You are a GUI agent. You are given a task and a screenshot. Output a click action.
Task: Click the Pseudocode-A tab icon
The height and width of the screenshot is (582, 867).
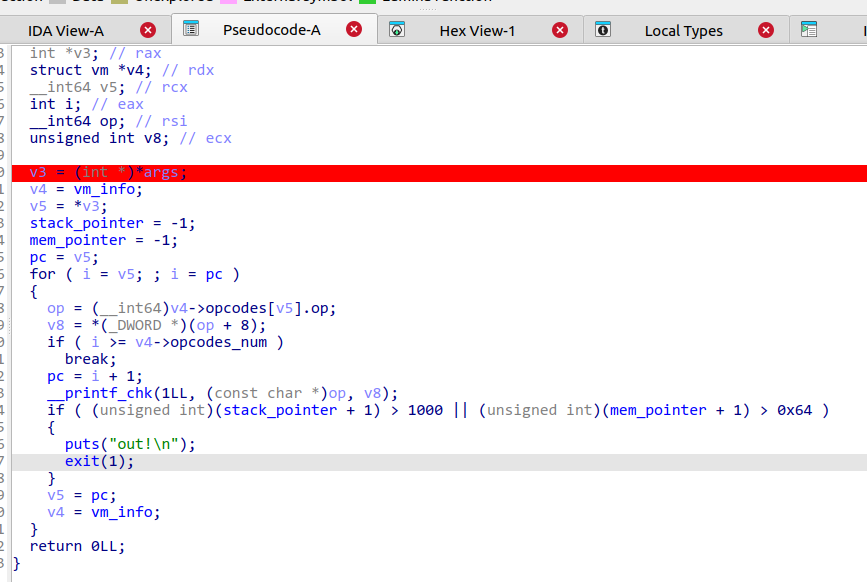pyautogui.click(x=191, y=30)
